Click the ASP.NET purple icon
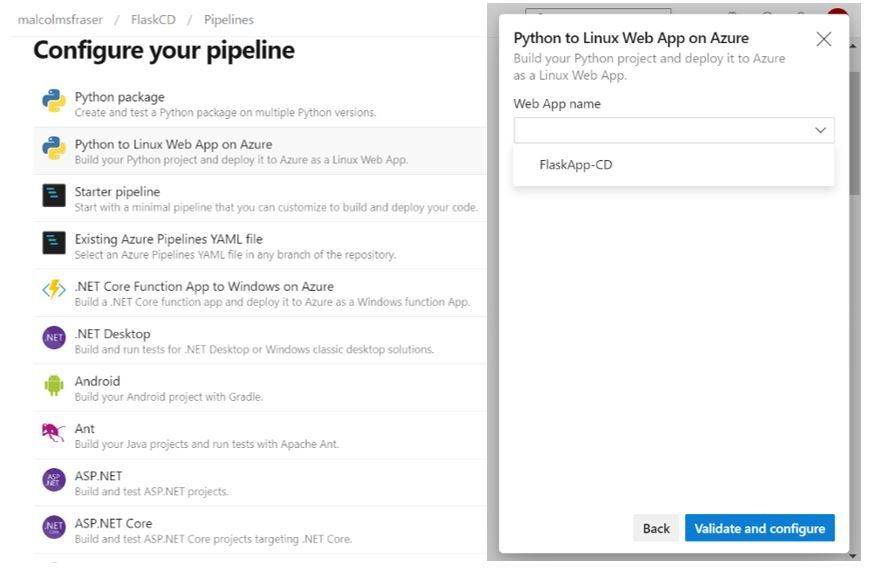894x584 pixels. (54, 480)
